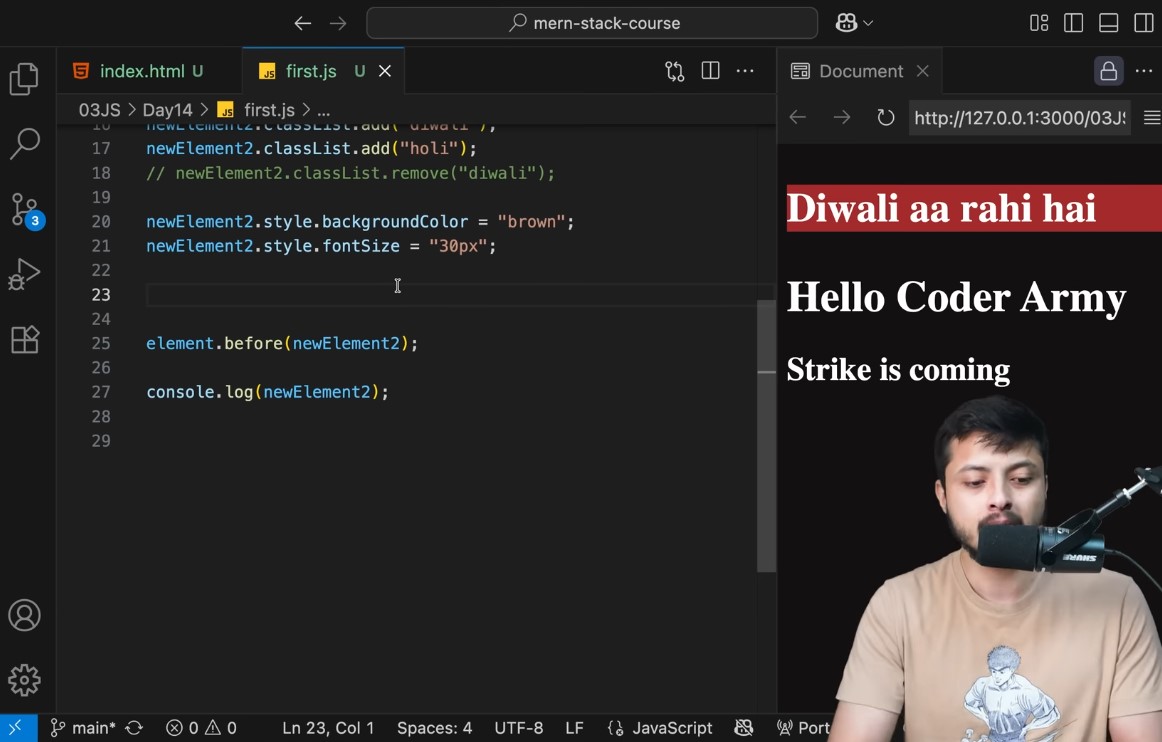This screenshot has width=1162, height=742.
Task: Open the editor More Actions ellipsis
Action: (745, 71)
